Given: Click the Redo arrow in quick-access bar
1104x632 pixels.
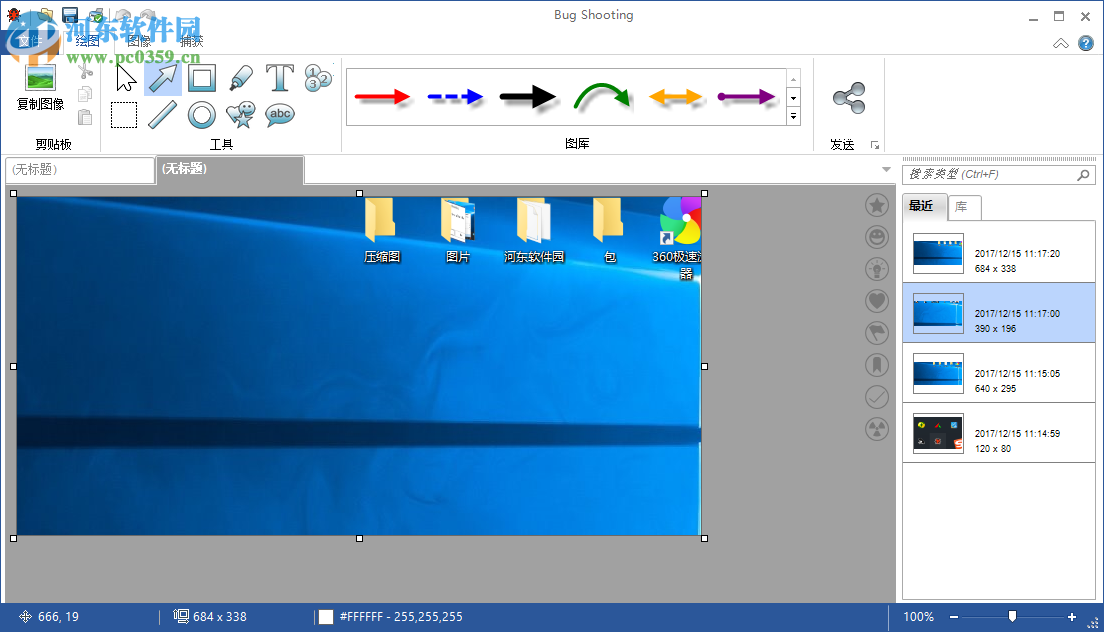Looking at the screenshot, I should click(148, 15).
